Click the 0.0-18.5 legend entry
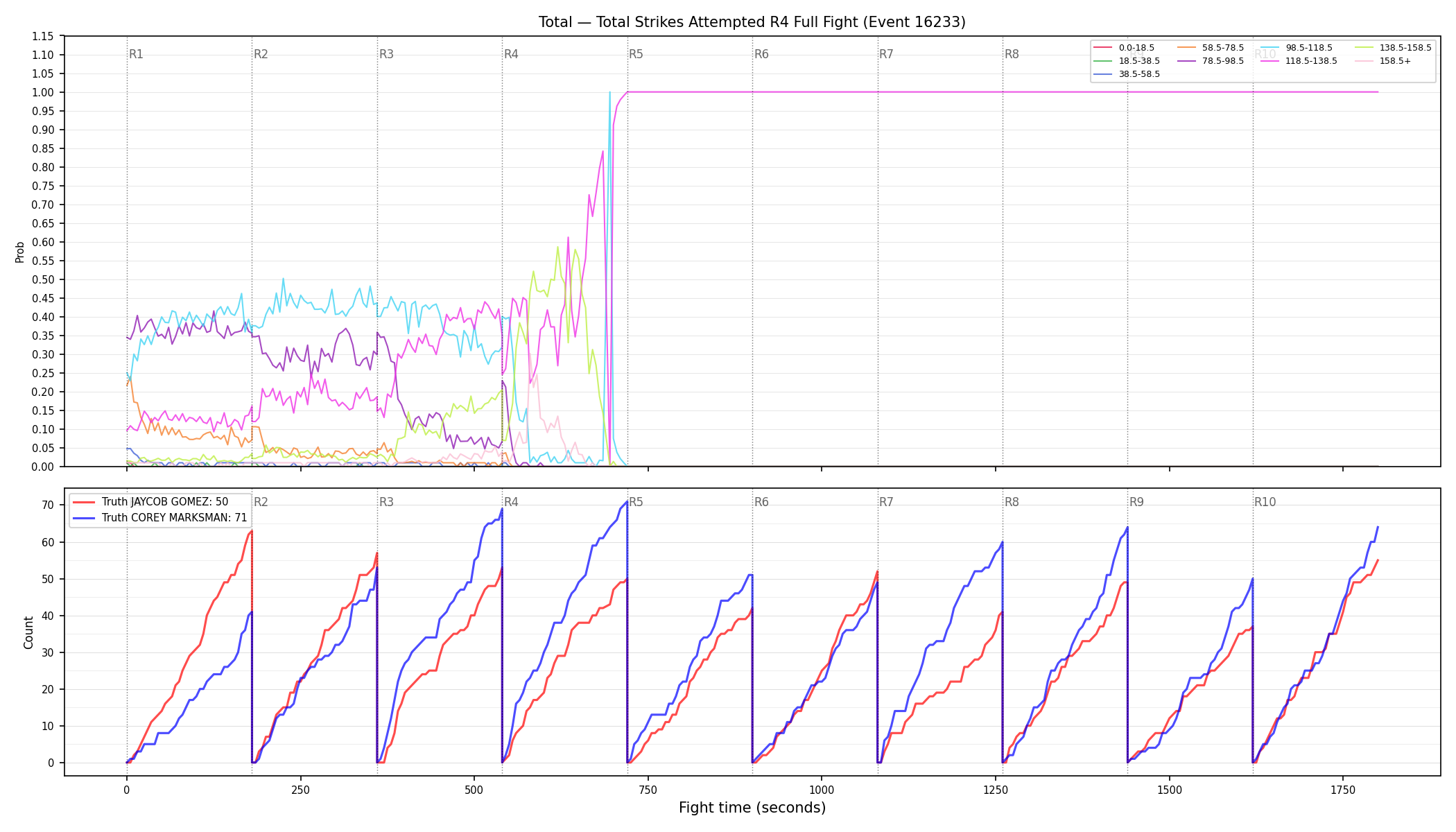Screen dimensions: 1456x832 [1124, 48]
